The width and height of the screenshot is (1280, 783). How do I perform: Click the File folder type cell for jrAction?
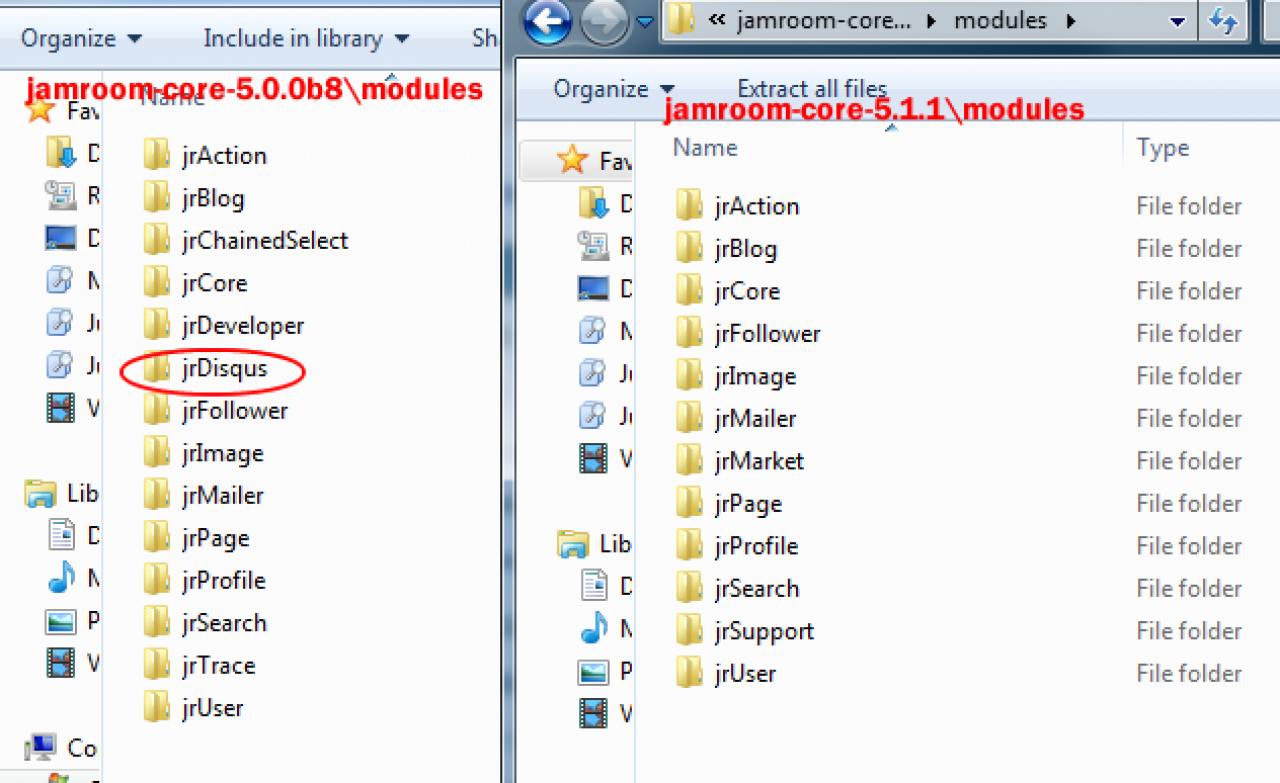(x=1189, y=206)
